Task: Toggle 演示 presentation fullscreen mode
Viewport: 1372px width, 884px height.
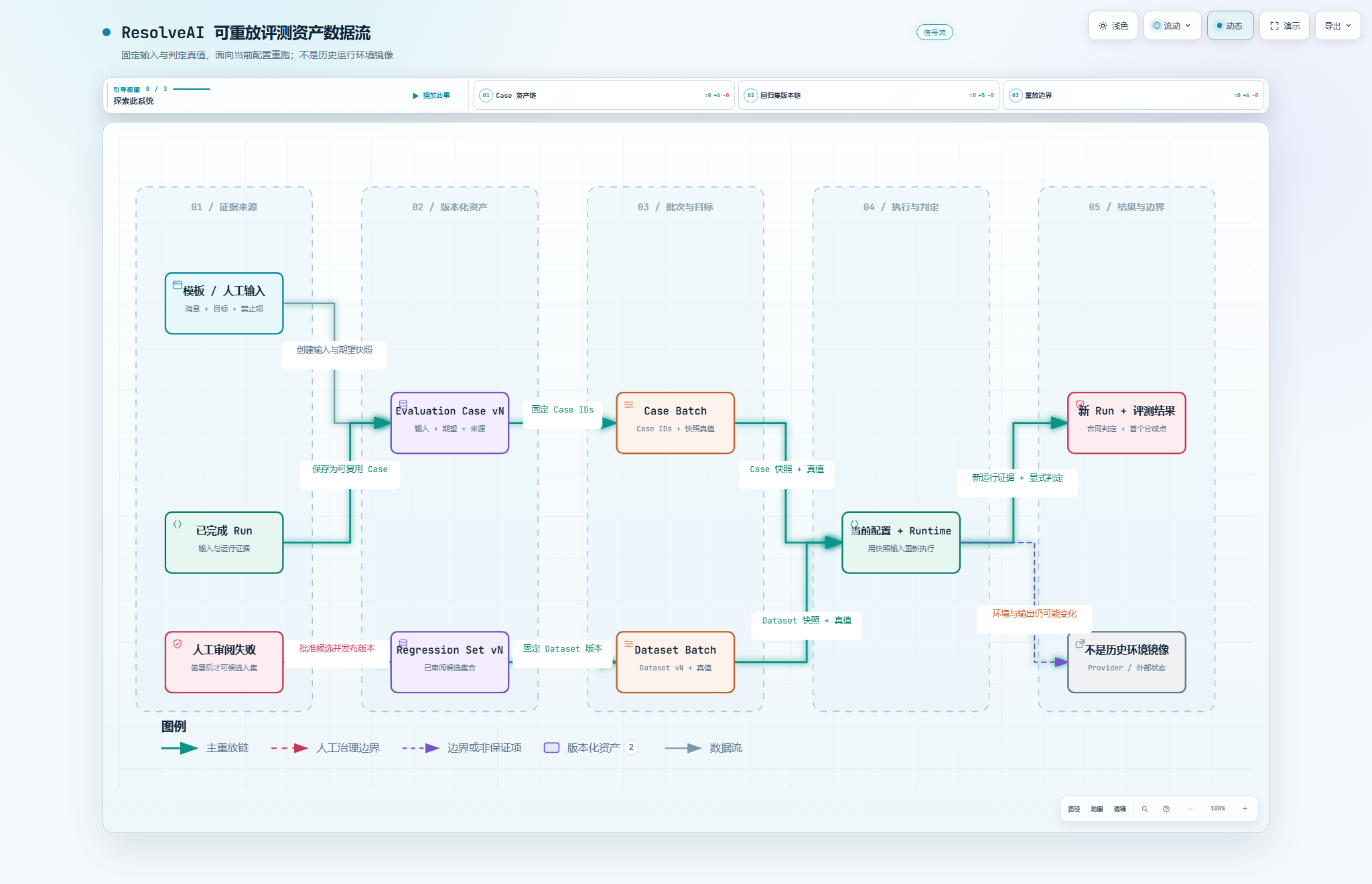Action: (x=1284, y=26)
